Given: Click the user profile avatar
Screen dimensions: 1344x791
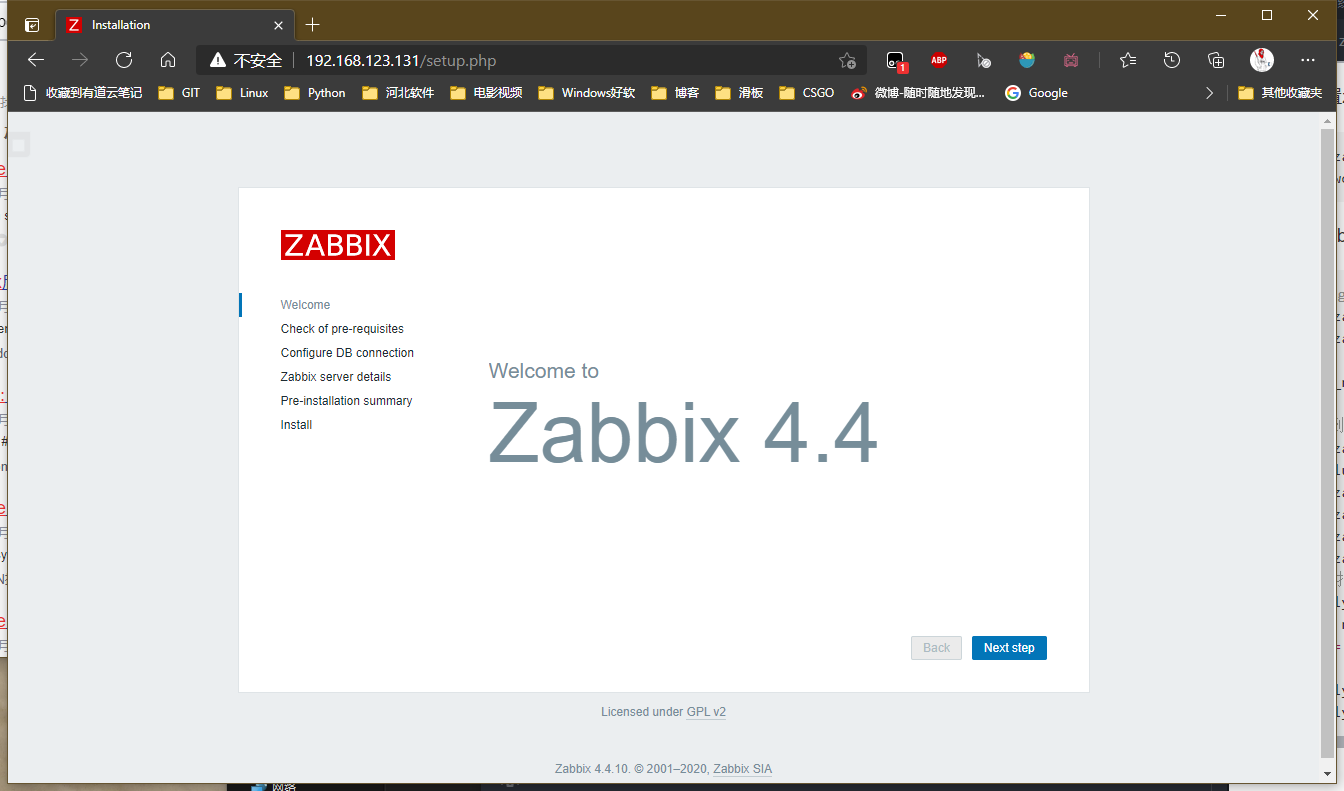Looking at the screenshot, I should [1262, 60].
